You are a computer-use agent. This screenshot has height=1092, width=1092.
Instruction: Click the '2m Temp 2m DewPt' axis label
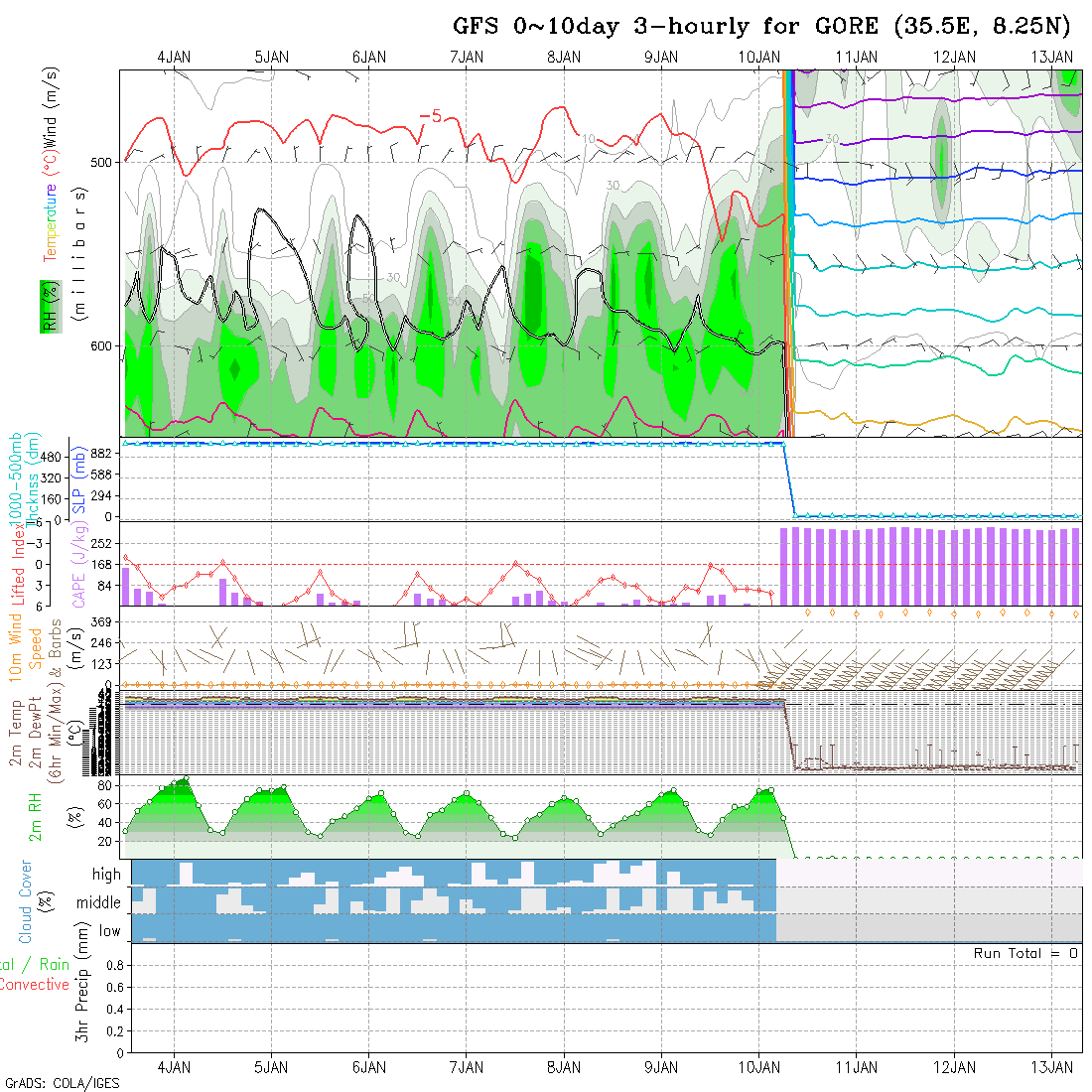coord(26,733)
